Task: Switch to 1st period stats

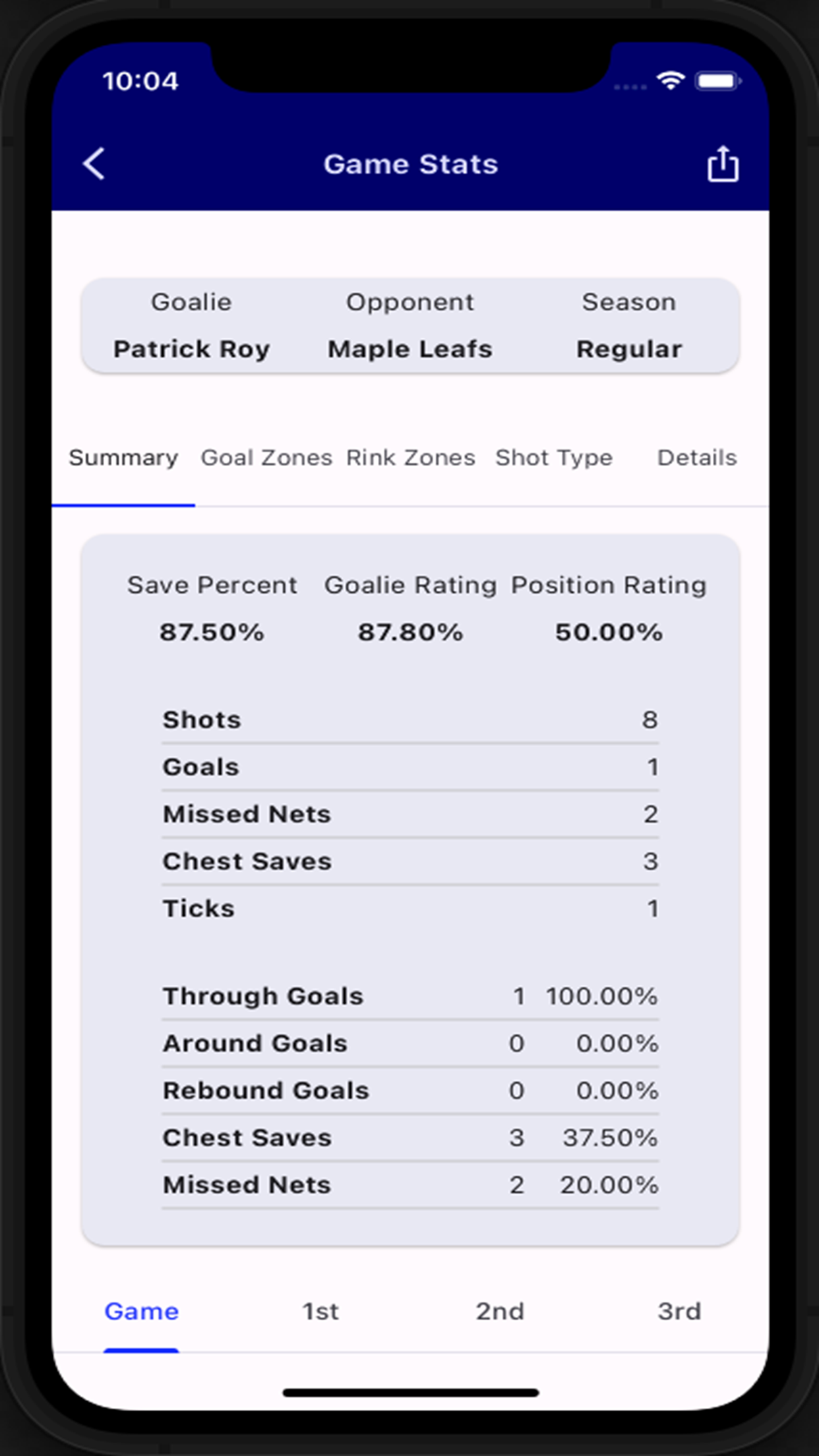Action: (x=320, y=1312)
